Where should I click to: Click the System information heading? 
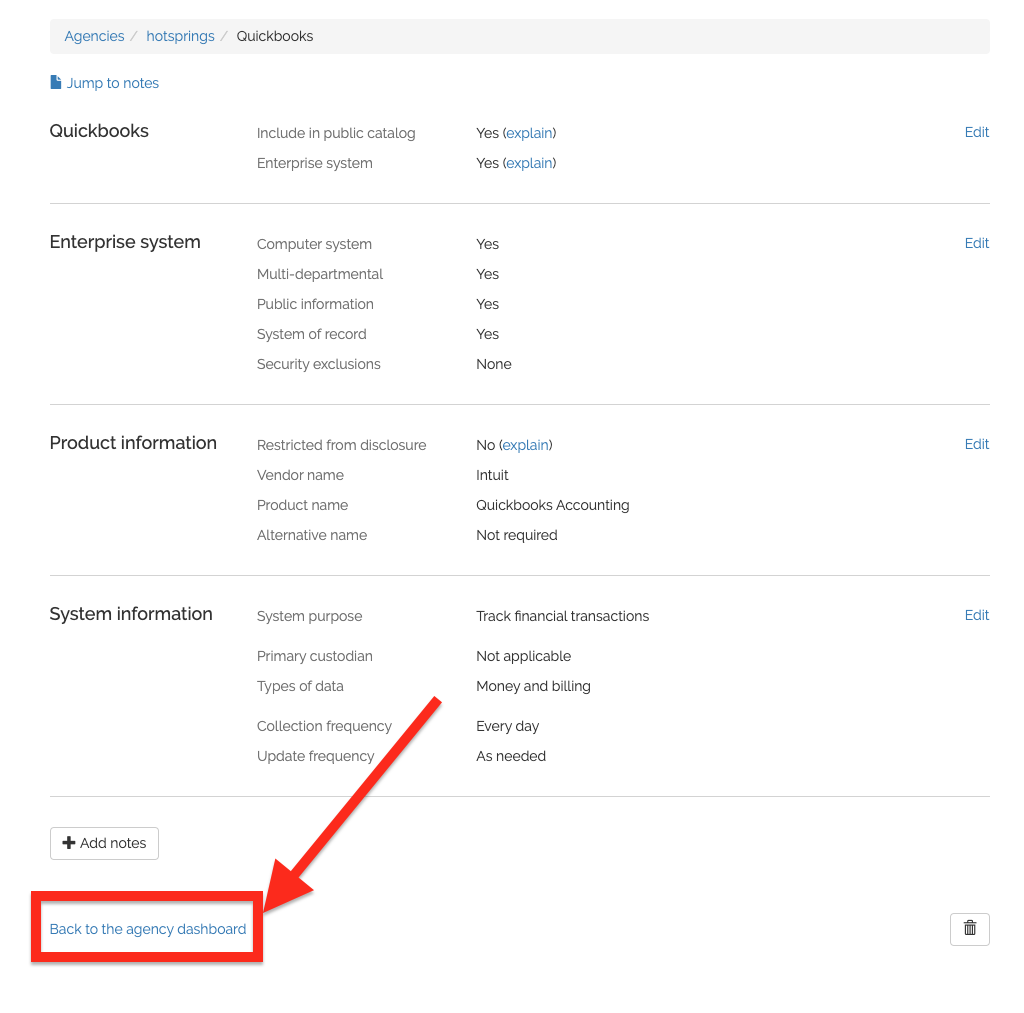(131, 614)
